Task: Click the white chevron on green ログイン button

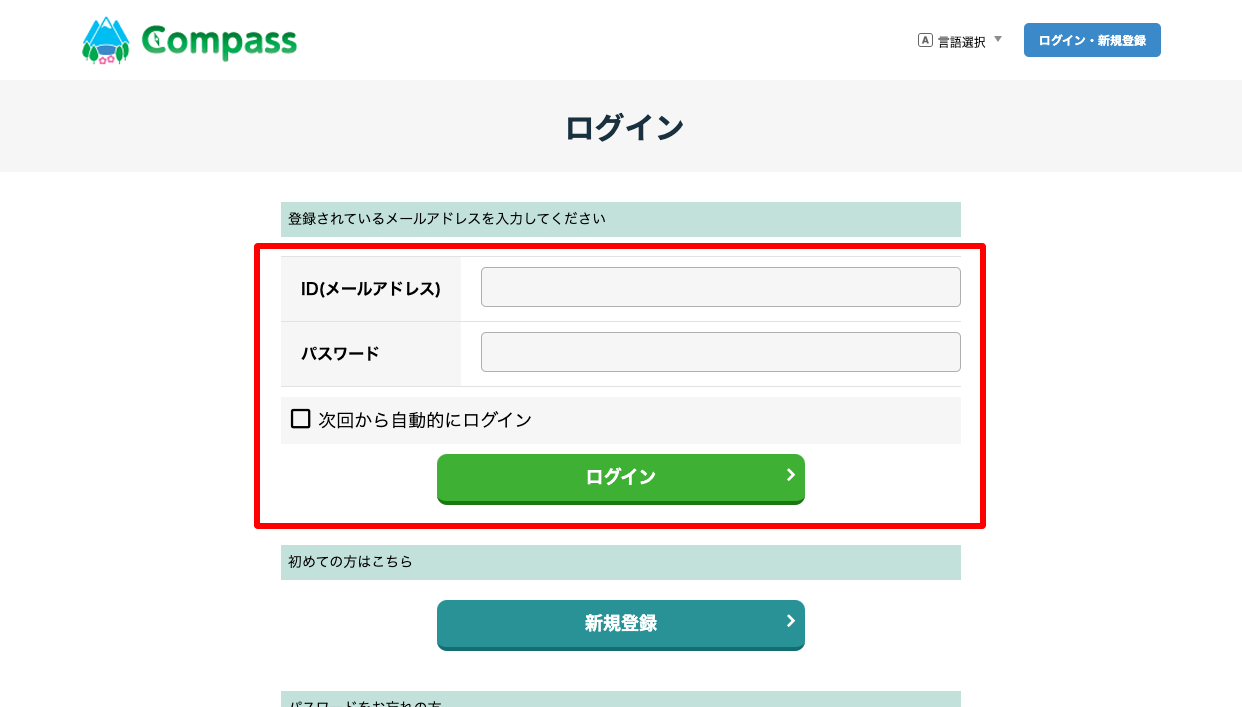Action: tap(790, 475)
